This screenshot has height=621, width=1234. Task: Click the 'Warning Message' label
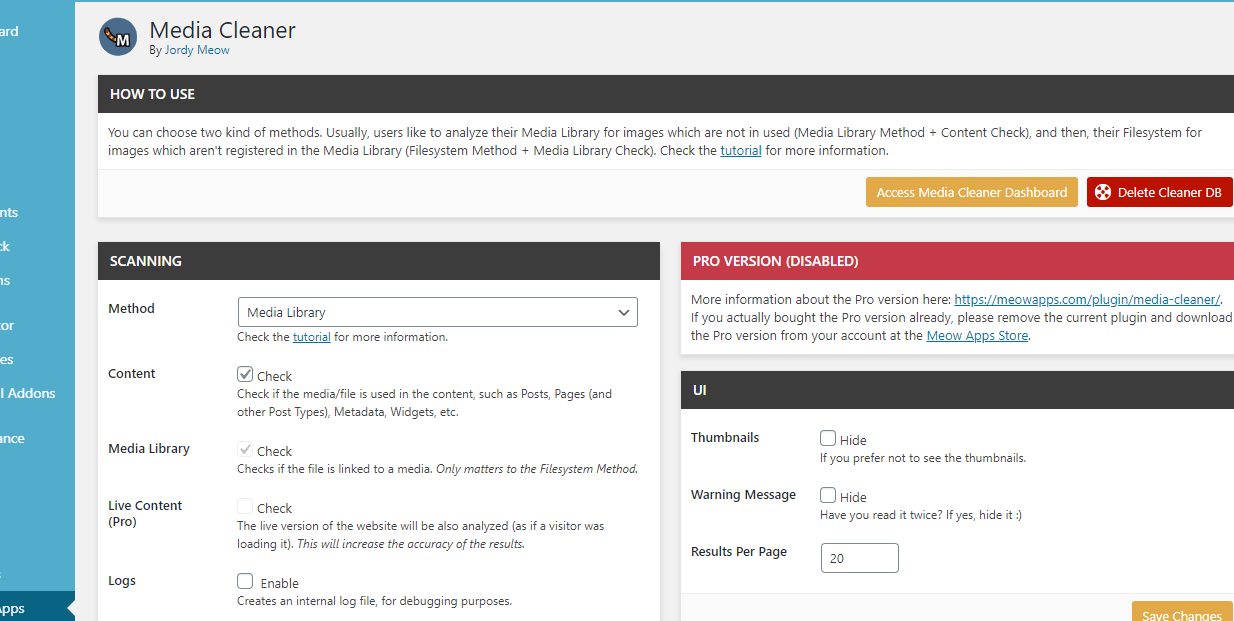[x=743, y=495]
